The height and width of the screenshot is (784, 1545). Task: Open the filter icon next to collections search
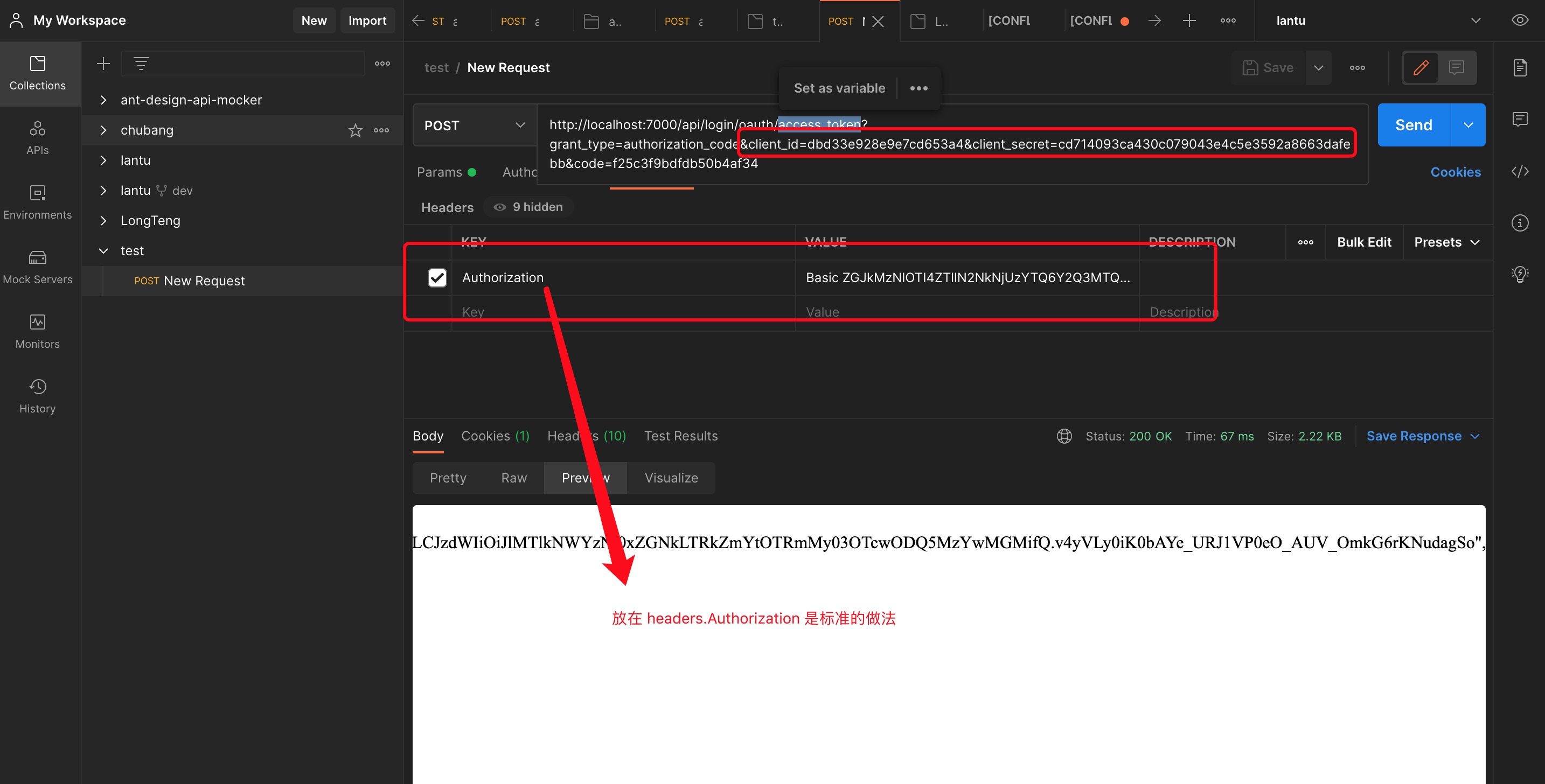(141, 63)
